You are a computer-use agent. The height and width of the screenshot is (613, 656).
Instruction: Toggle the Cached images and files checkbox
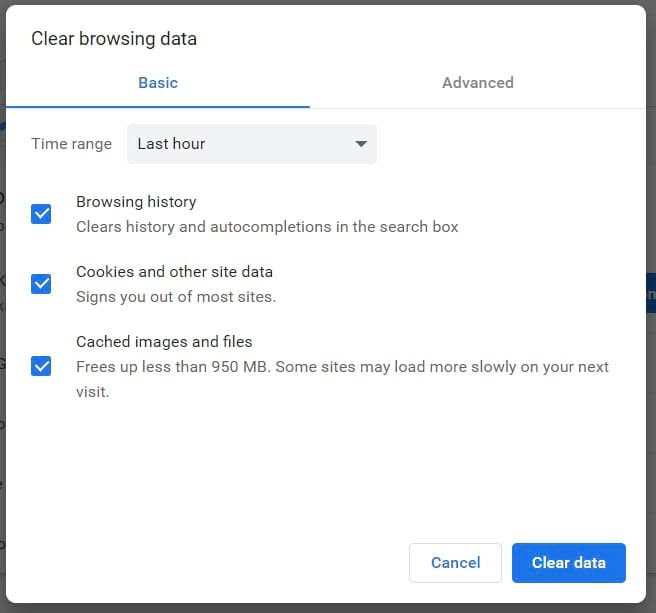click(41, 365)
